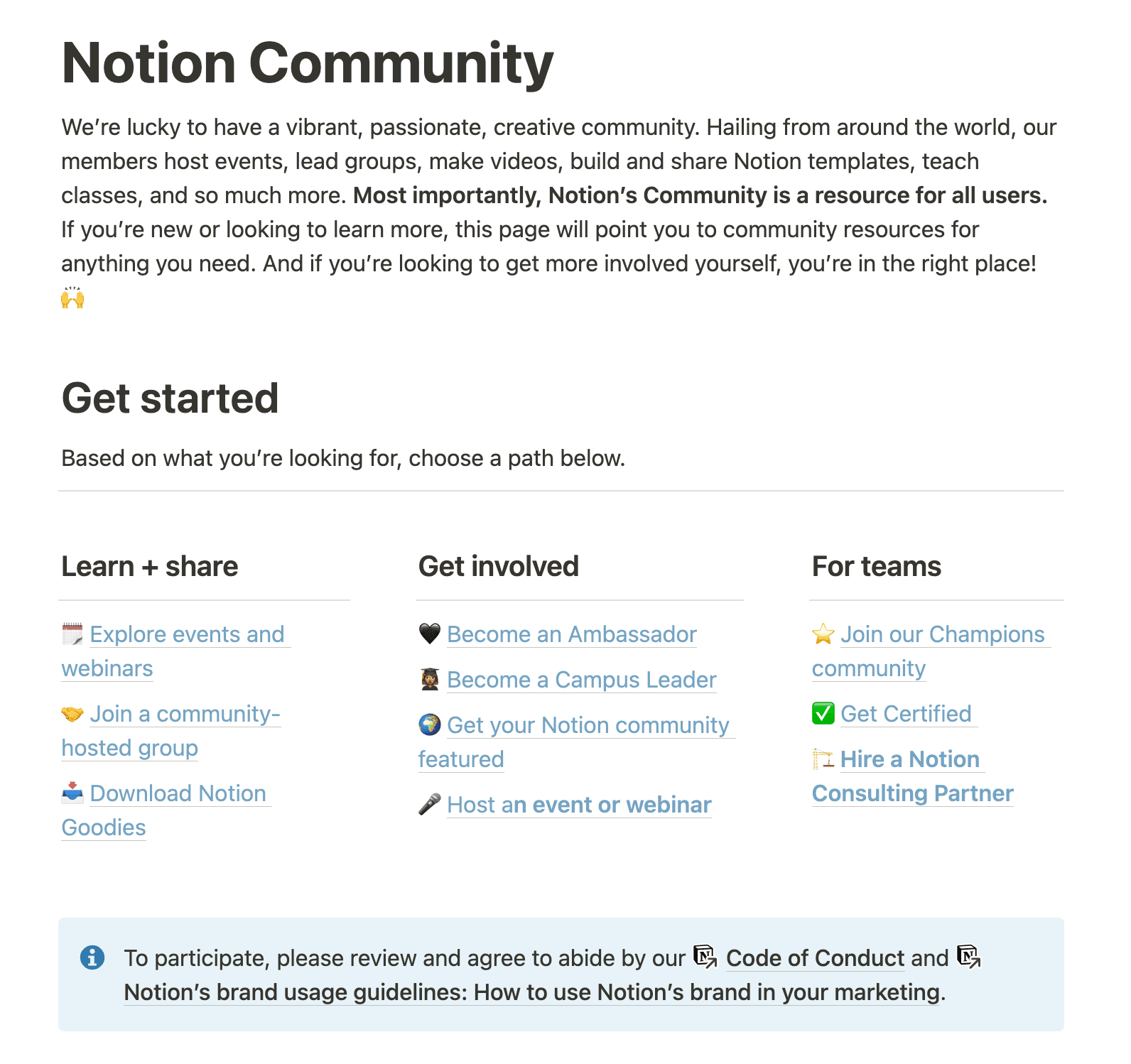Click the raised hands emoji in the intro

73,297
